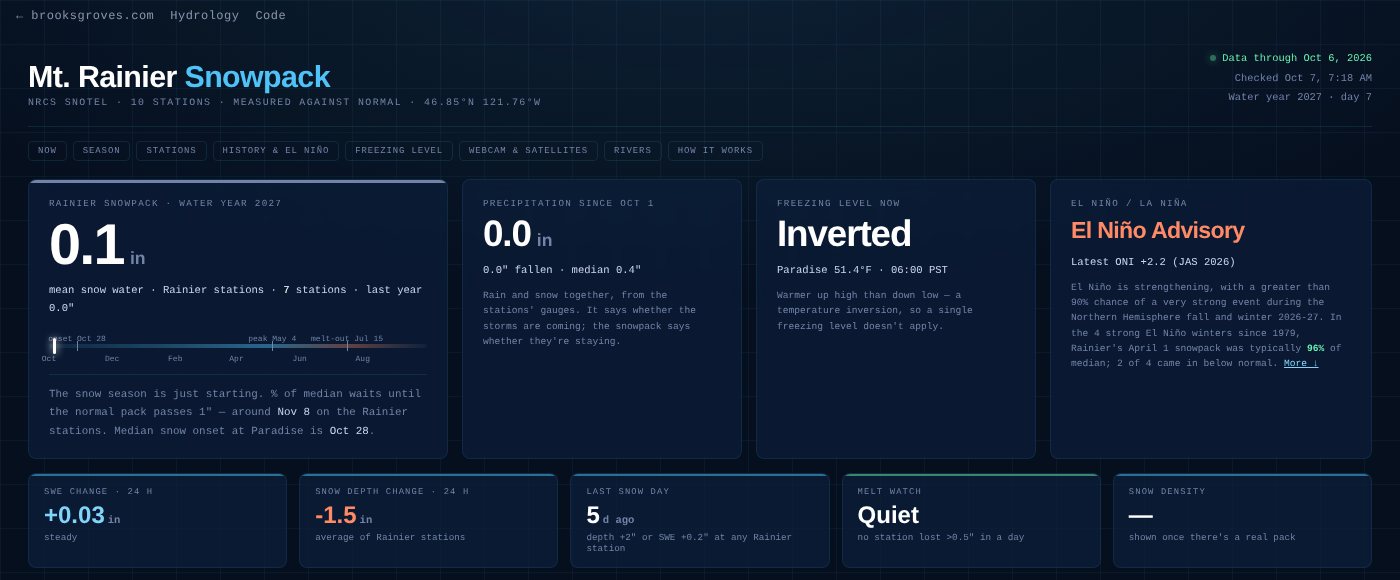Screen dimensions: 1400x580
Task: Open the STATIONS tab
Action: pyautogui.click(x=171, y=151)
